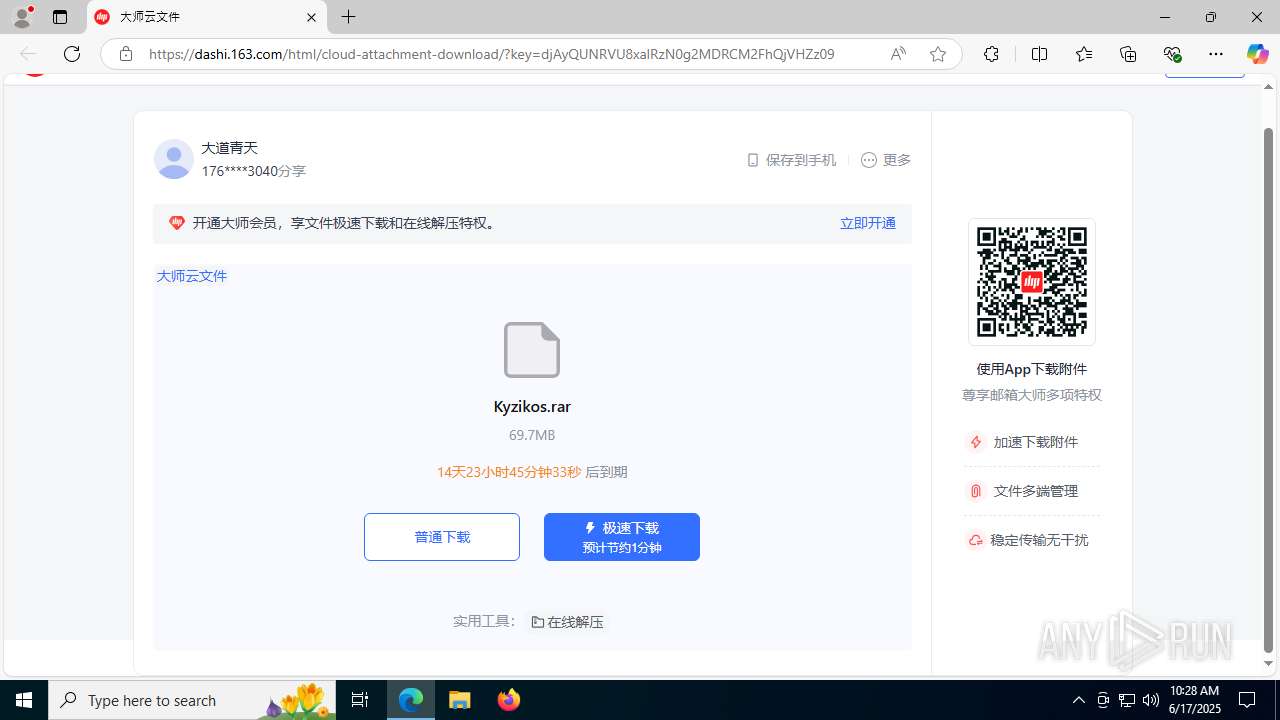Viewport: 1280px width, 720px height.
Task: Close the 大师云文件 browser tab
Action: (311, 17)
